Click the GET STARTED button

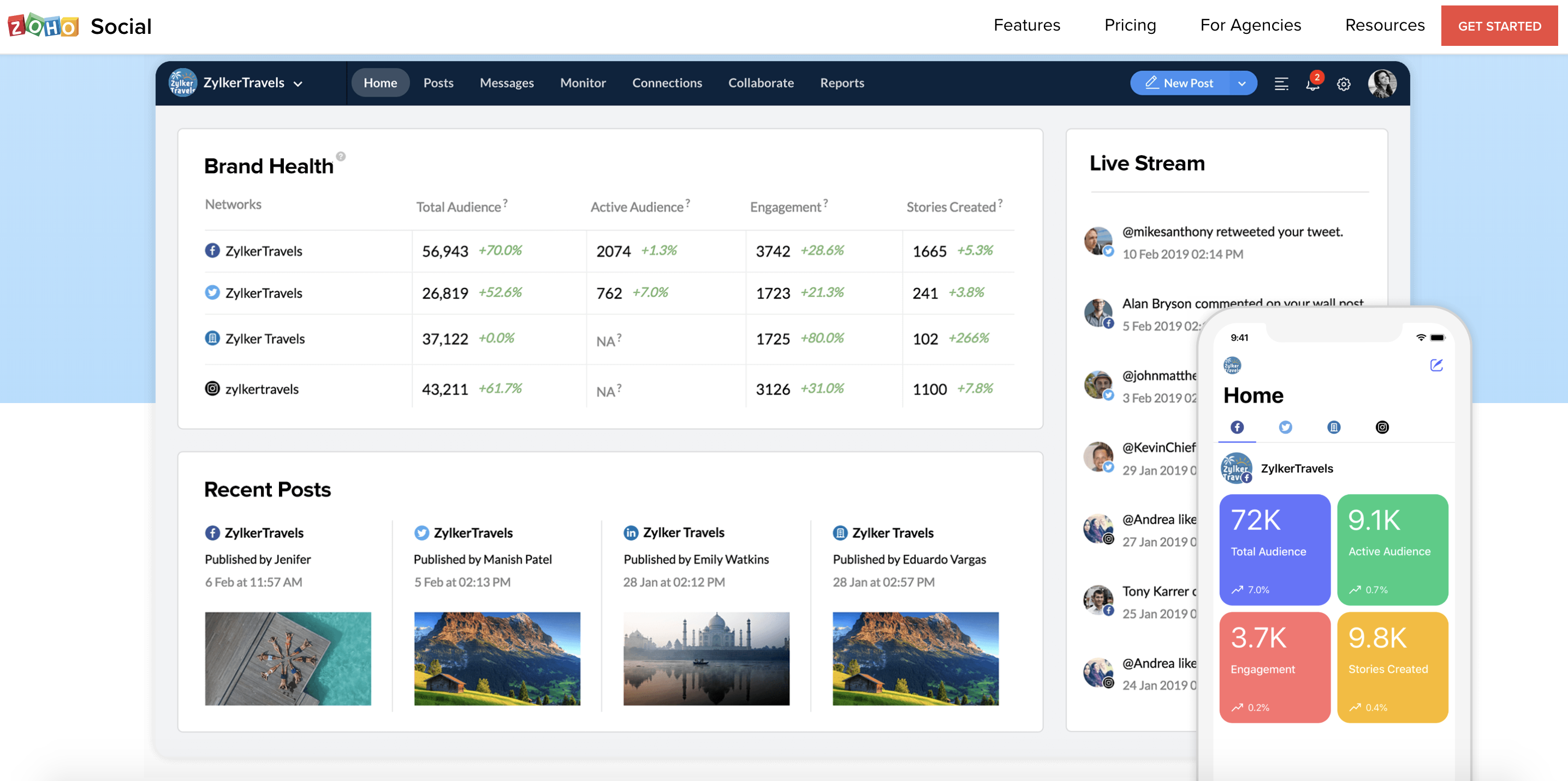point(1499,26)
